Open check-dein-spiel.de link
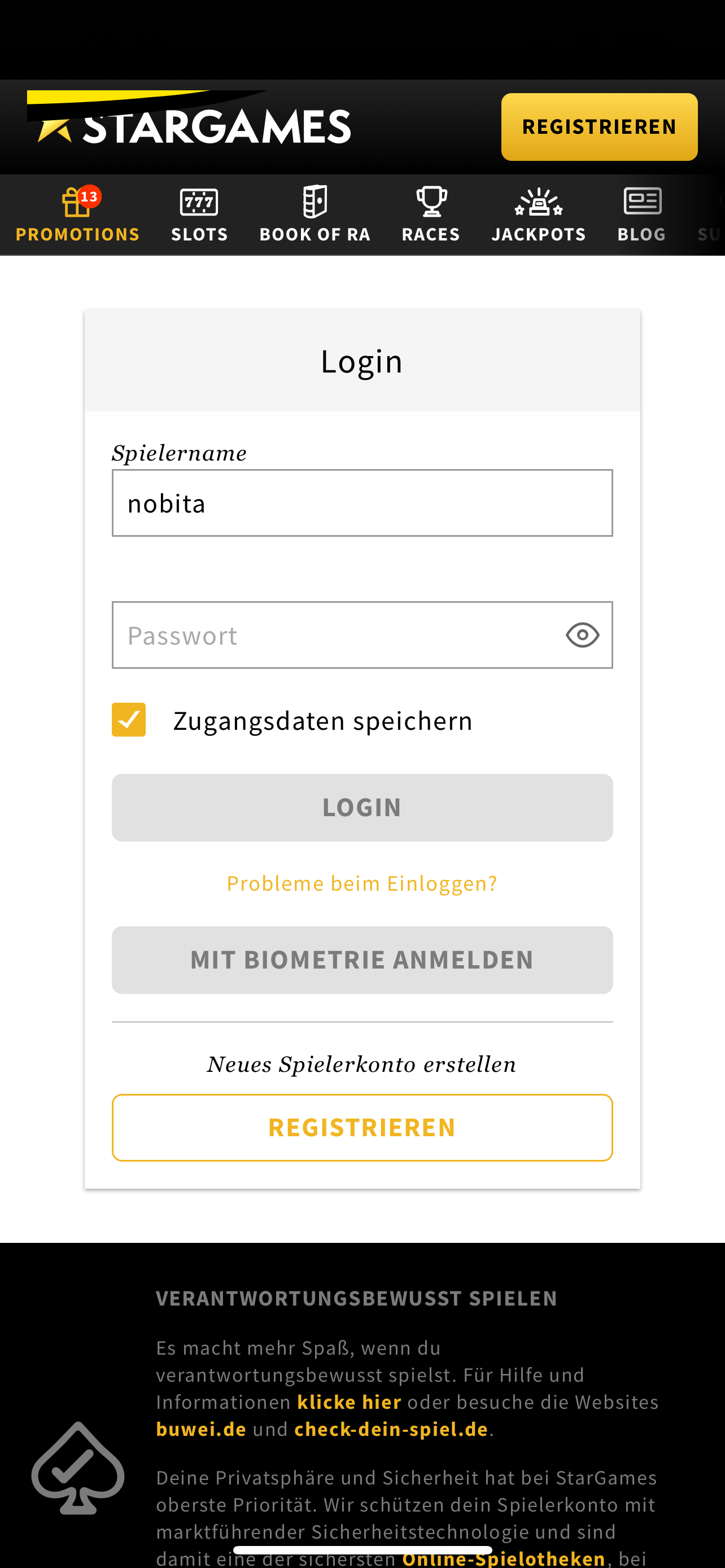The image size is (725, 1568). tap(391, 1429)
